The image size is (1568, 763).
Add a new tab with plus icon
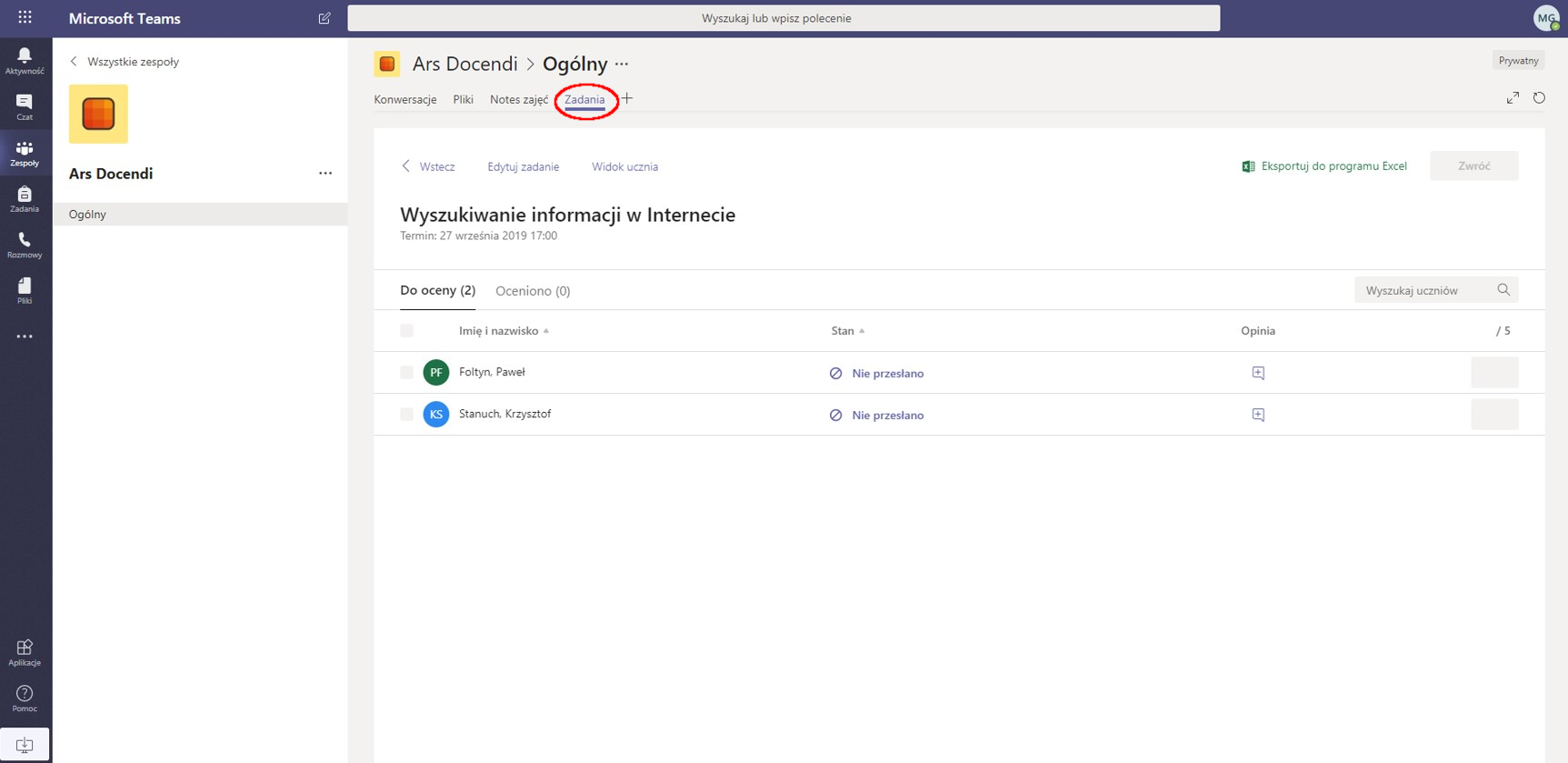pyautogui.click(x=627, y=98)
